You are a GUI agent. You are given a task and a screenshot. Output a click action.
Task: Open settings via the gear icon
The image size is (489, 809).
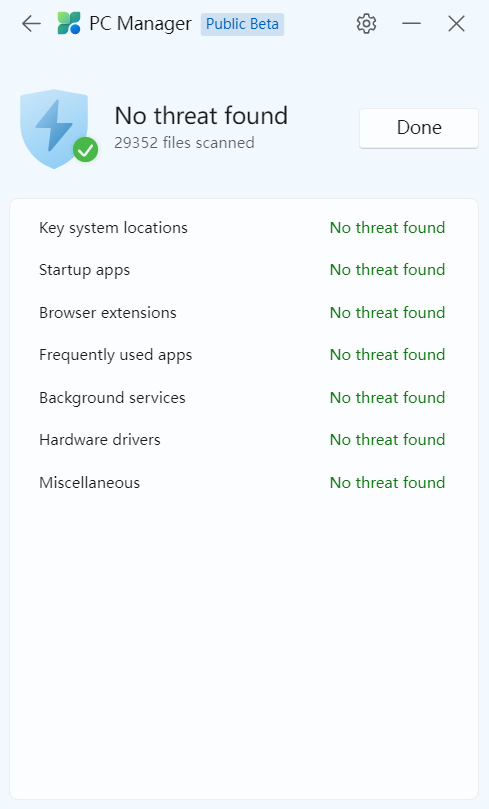(366, 24)
